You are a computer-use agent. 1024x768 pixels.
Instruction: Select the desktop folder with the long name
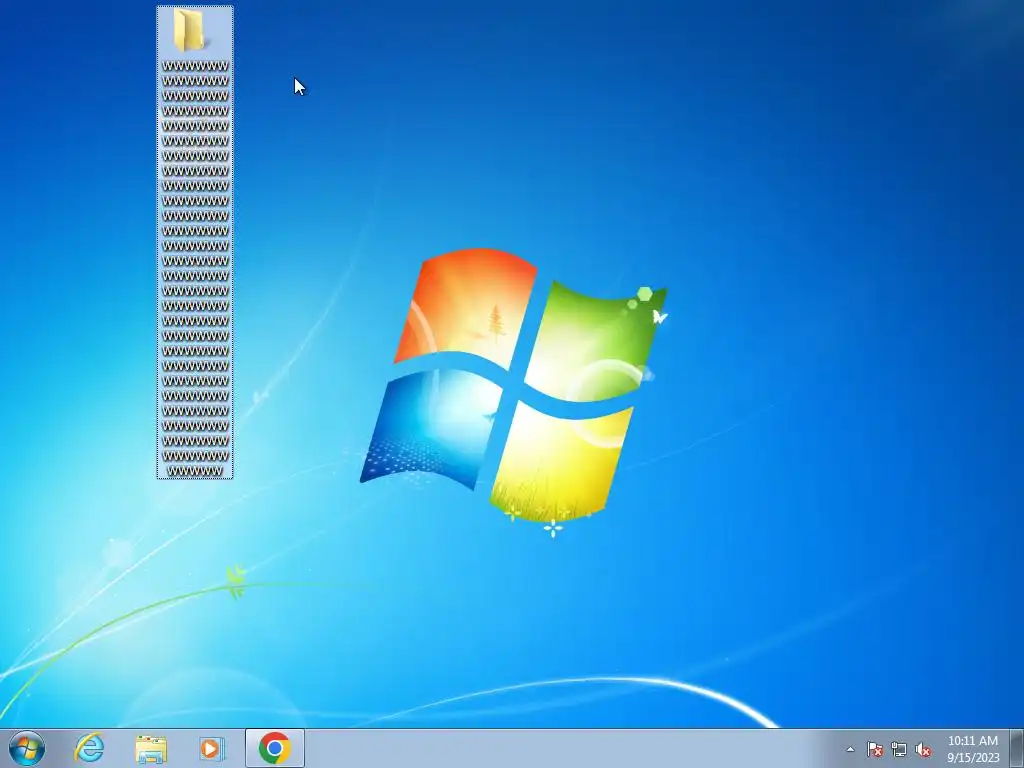pos(195,242)
